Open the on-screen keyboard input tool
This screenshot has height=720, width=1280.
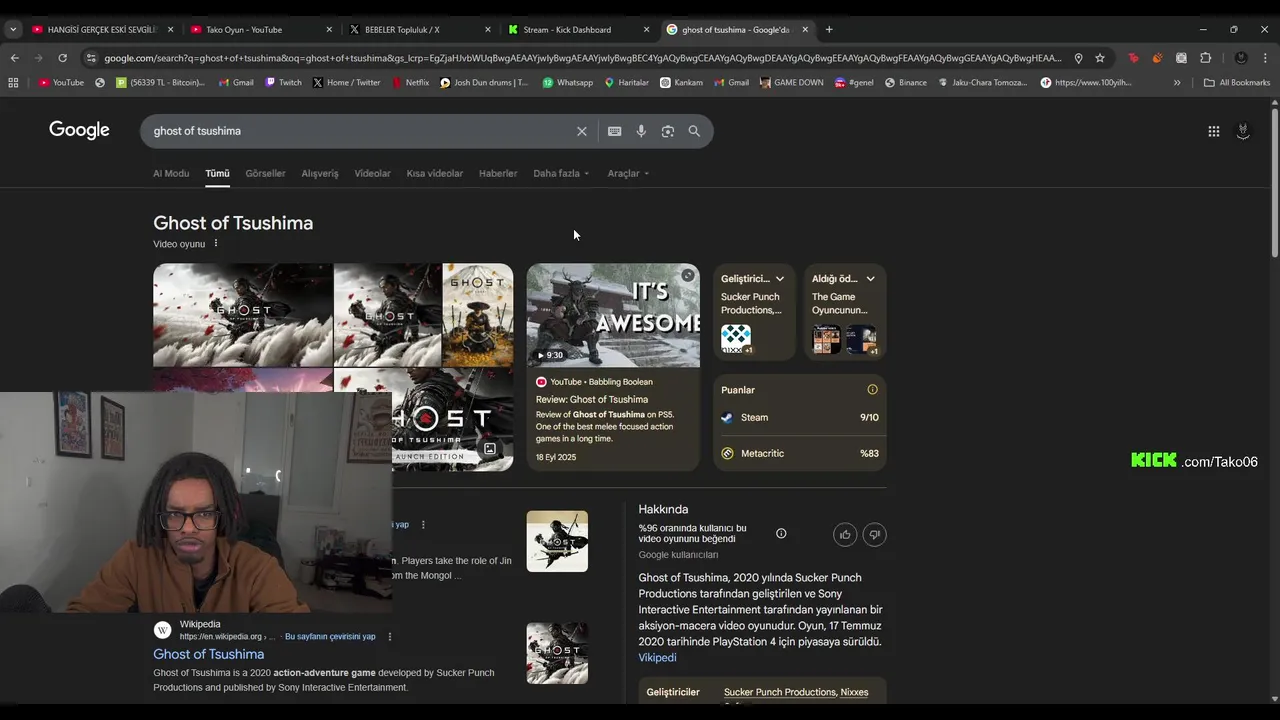click(x=614, y=131)
